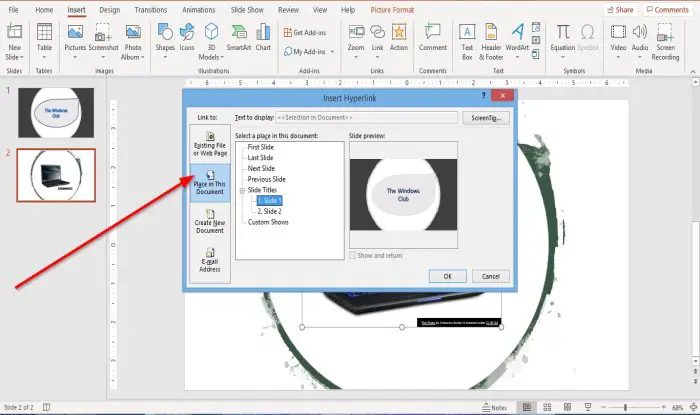Start Screen Recording from Media group
The image size is (700, 415).
pyautogui.click(x=665, y=42)
